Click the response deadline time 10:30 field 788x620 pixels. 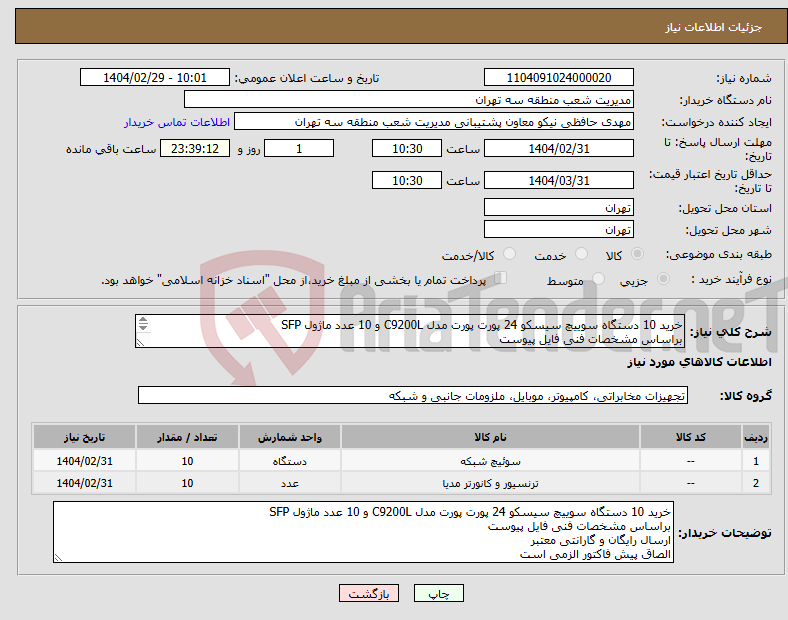click(x=407, y=149)
